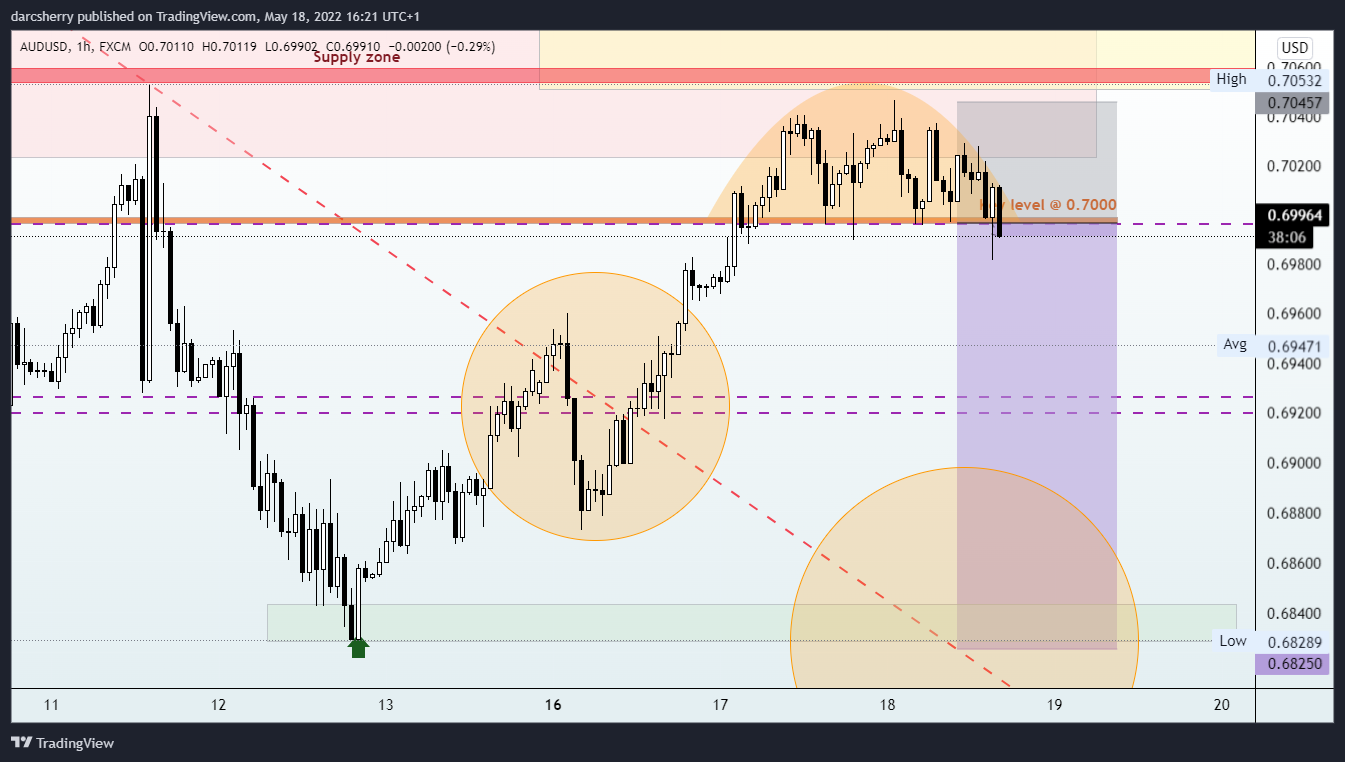
Task: Click date label 17 on time axis
Action: tap(720, 705)
